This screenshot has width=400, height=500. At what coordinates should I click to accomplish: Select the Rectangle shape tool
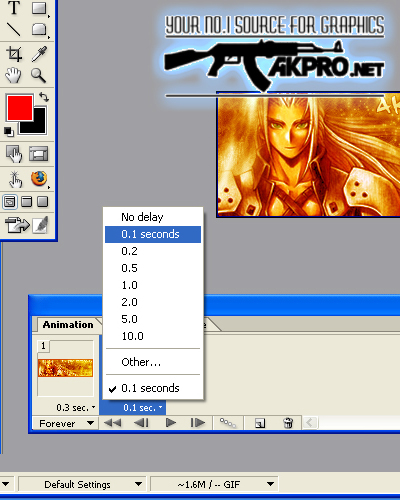[x=39, y=8]
